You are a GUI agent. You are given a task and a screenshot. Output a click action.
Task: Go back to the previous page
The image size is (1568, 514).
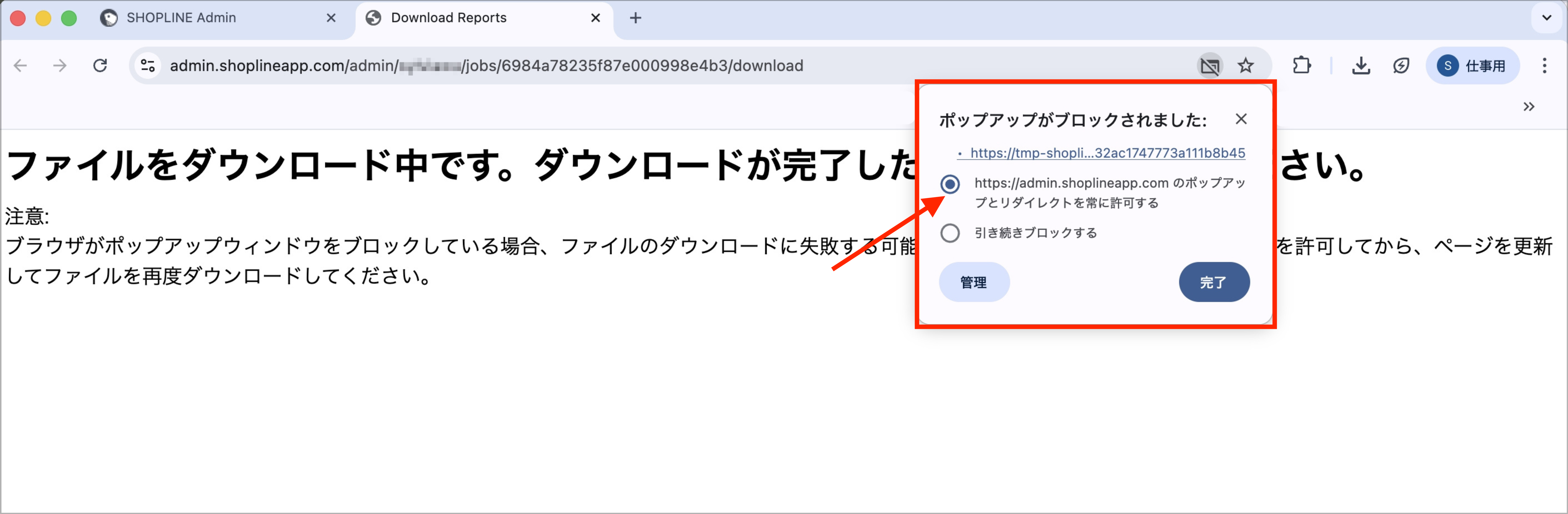(21, 66)
